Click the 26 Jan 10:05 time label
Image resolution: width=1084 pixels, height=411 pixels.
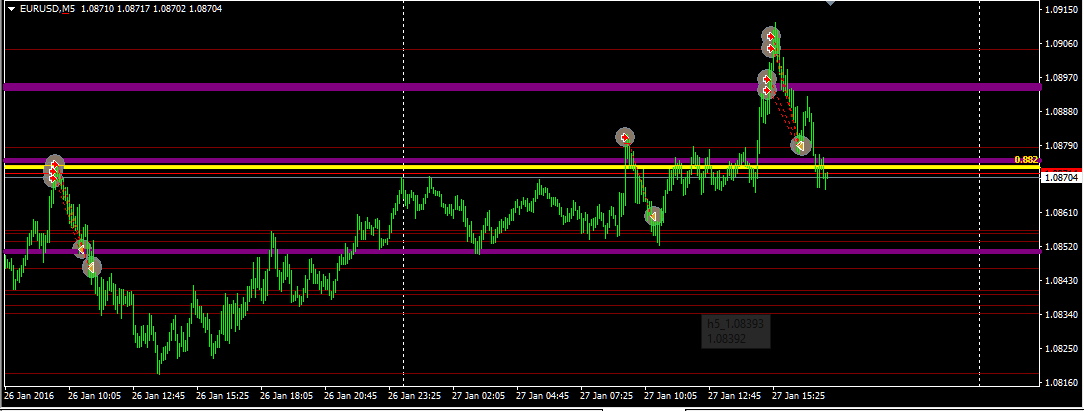95,396
